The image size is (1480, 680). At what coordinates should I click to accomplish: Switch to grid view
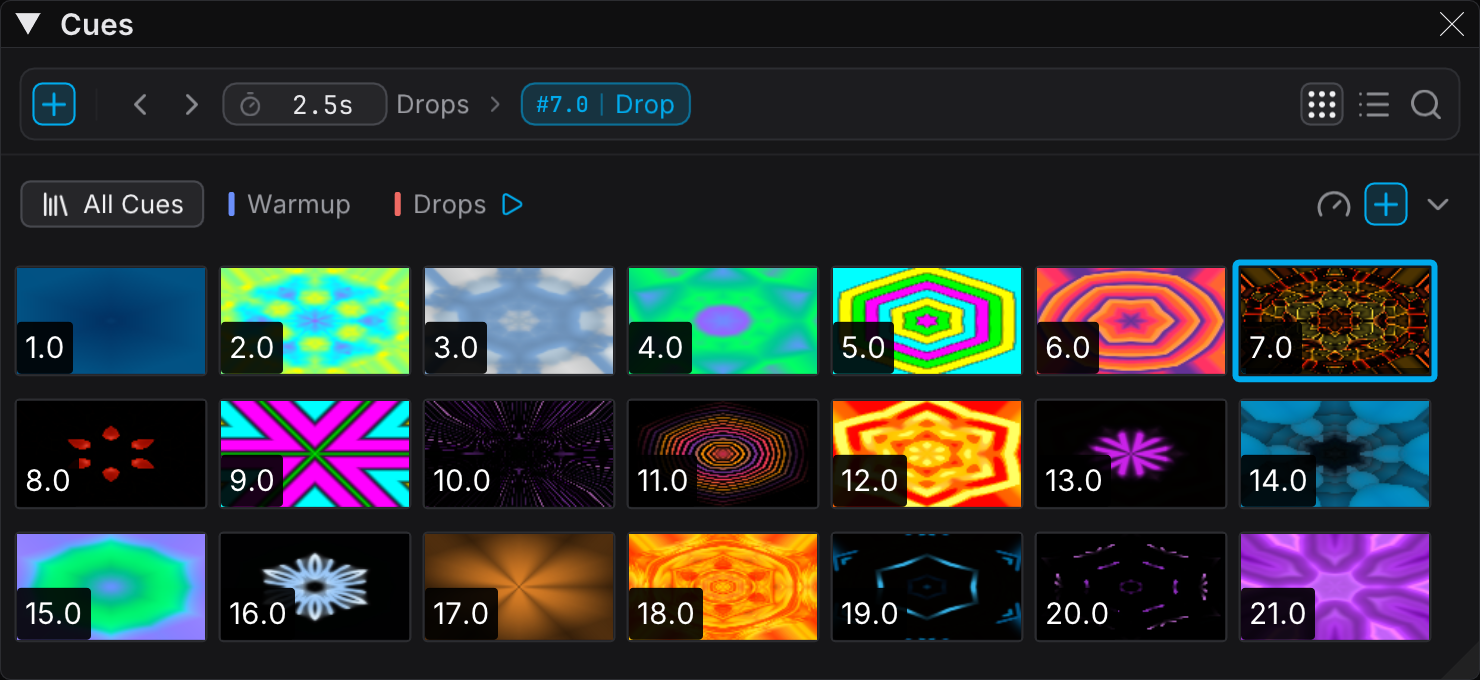(x=1322, y=104)
